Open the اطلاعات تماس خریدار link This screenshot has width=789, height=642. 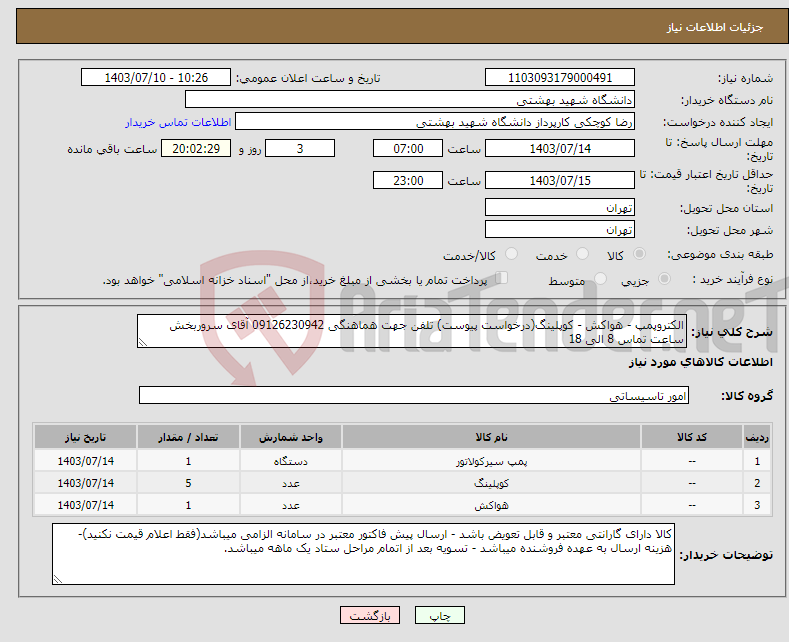click(178, 122)
